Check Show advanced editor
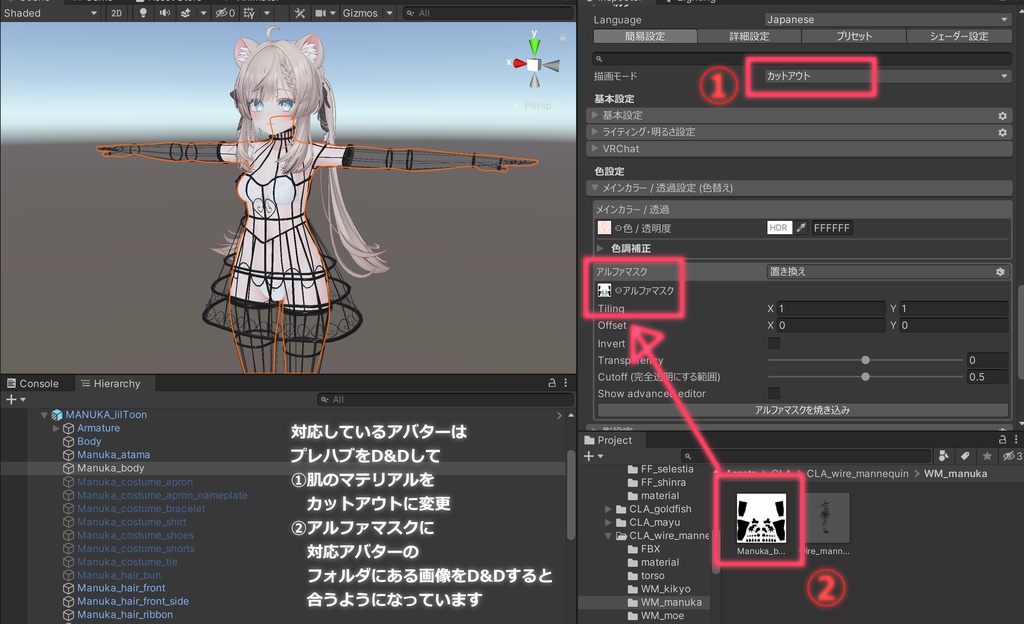 (774, 393)
